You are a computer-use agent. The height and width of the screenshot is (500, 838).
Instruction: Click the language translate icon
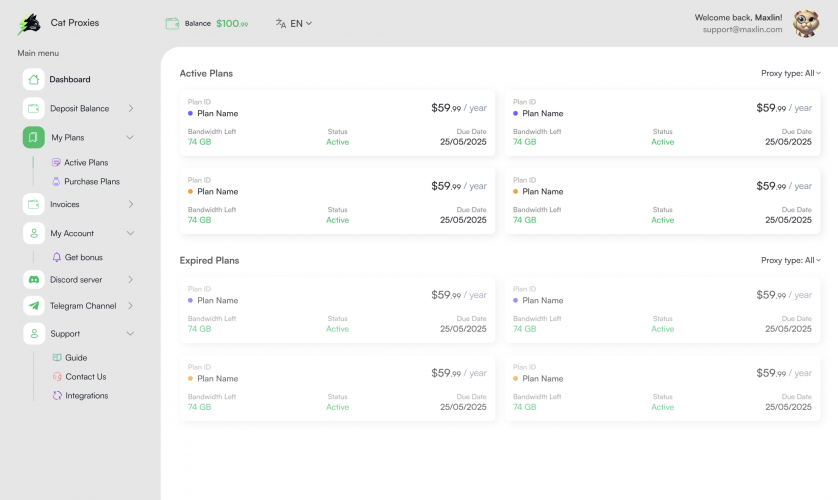281,24
